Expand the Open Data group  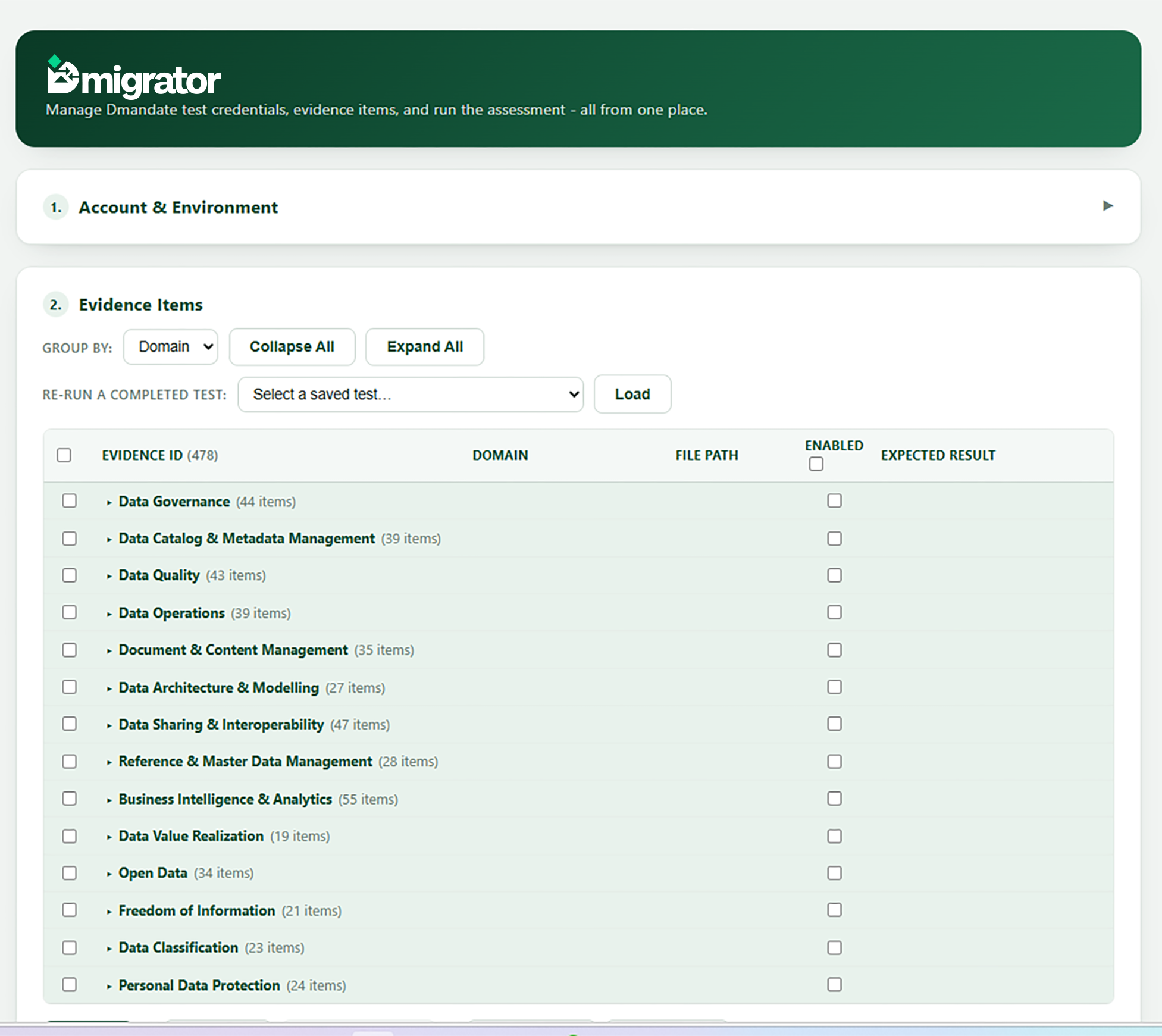(x=109, y=874)
